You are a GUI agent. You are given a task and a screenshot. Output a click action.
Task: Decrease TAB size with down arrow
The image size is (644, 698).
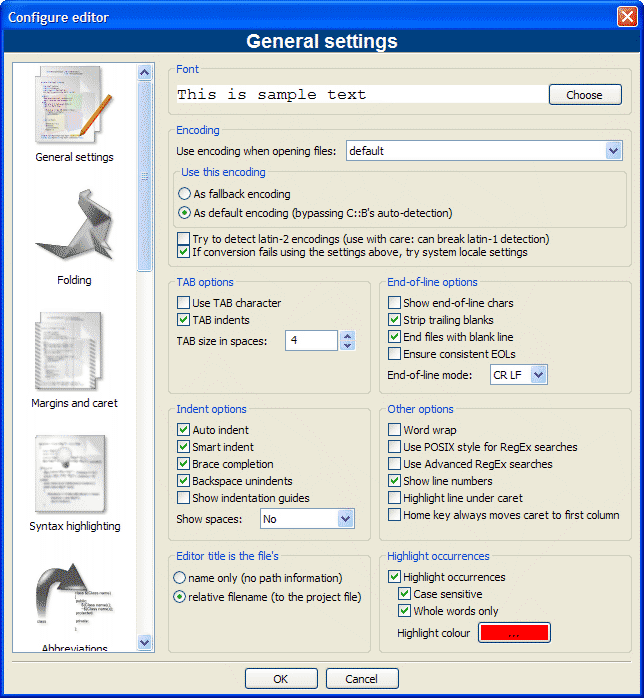[347, 346]
